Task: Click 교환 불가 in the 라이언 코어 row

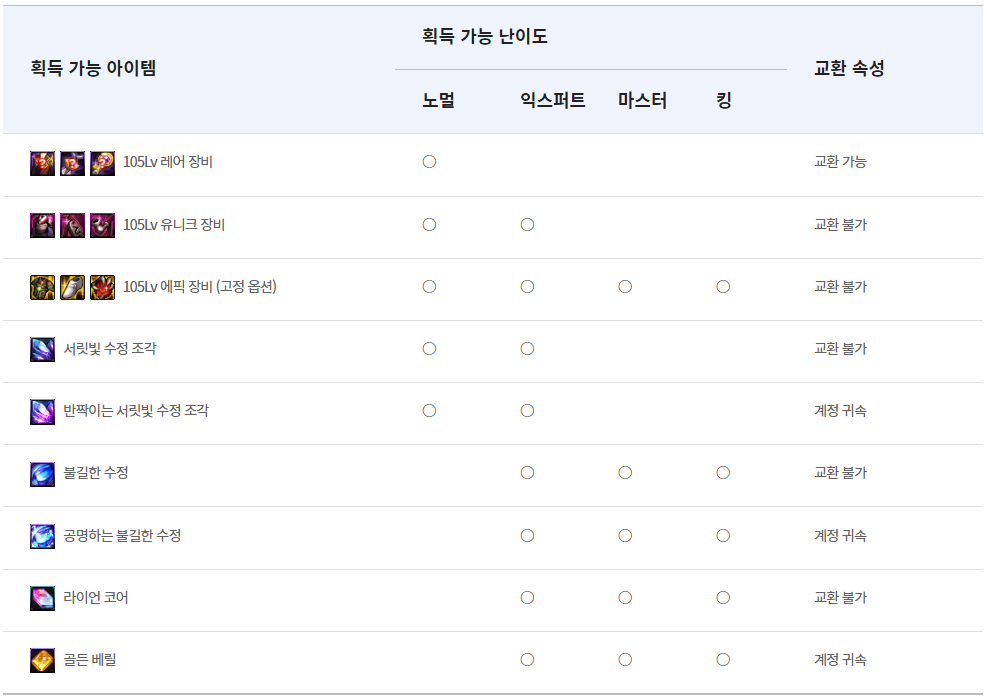Action: (x=840, y=597)
